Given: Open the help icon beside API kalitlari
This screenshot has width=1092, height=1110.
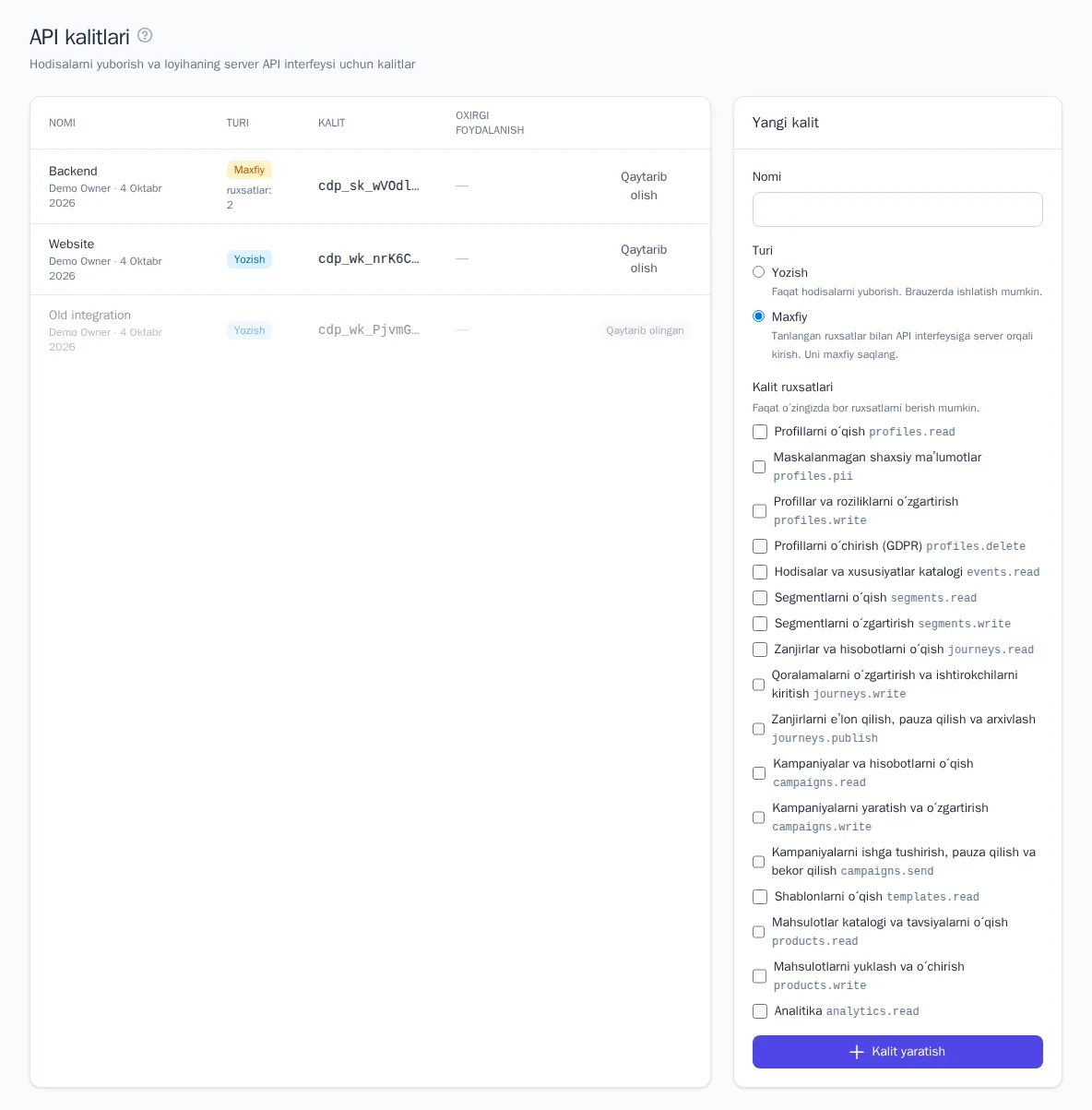Looking at the screenshot, I should coord(145,36).
